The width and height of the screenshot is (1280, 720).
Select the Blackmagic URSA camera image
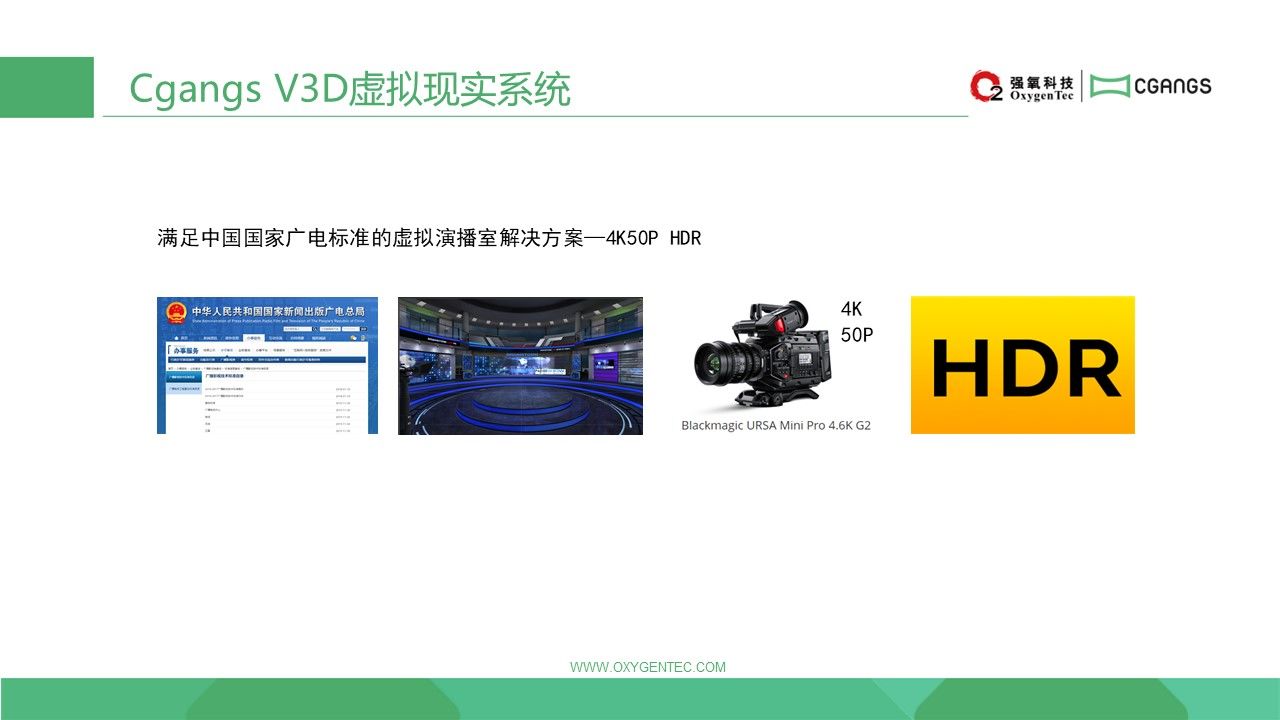point(765,355)
